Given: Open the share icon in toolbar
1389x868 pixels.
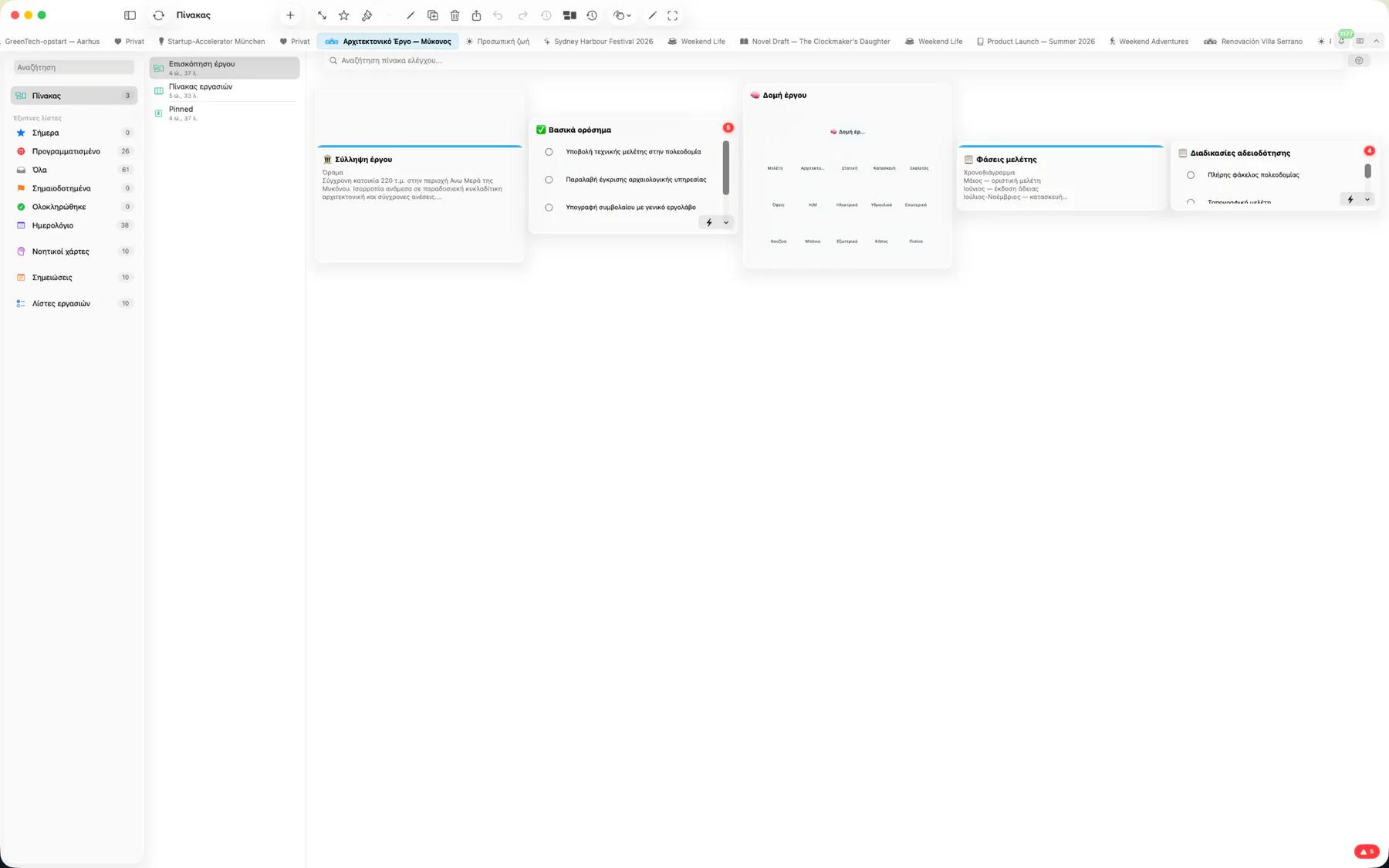Looking at the screenshot, I should [x=477, y=15].
